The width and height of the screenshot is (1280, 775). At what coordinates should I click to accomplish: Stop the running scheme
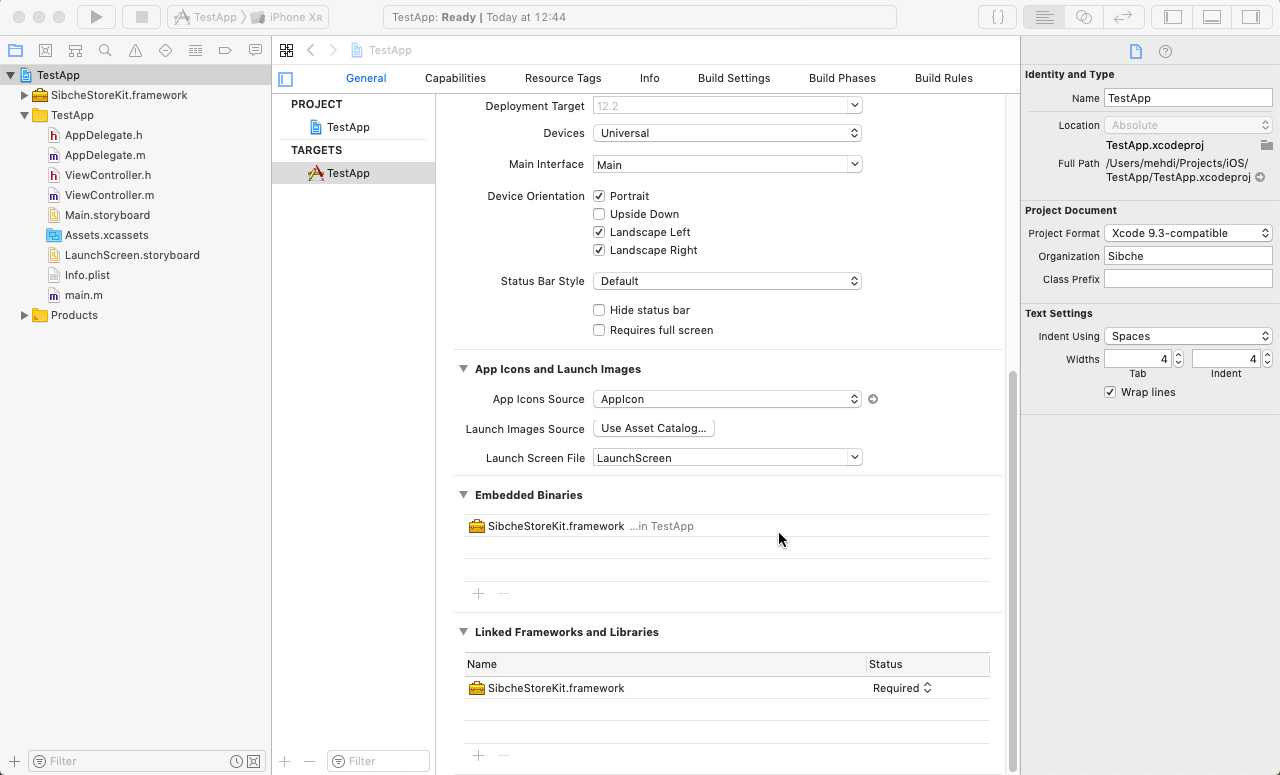tap(141, 17)
